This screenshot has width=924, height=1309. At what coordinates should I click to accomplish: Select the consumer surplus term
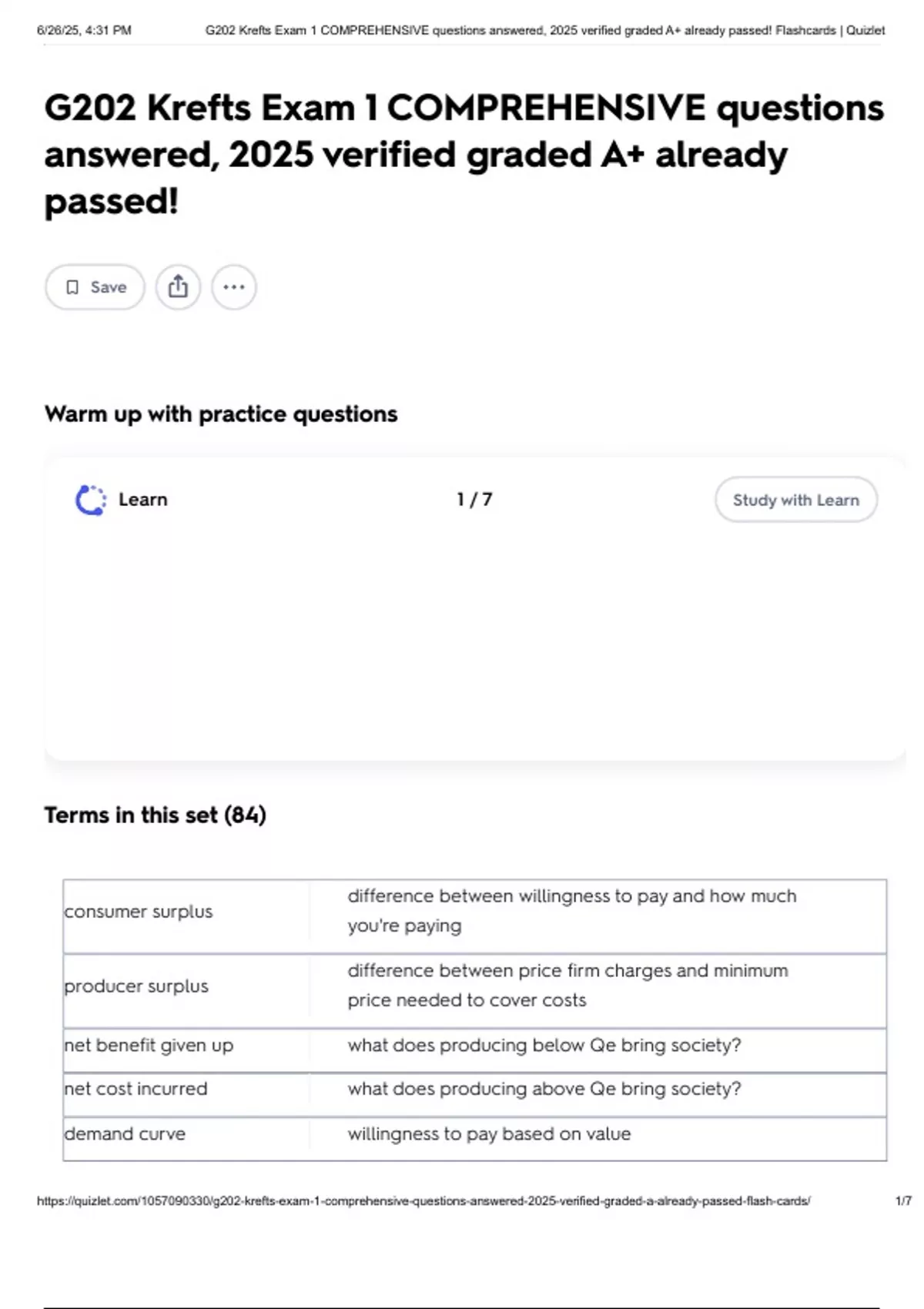click(x=139, y=912)
